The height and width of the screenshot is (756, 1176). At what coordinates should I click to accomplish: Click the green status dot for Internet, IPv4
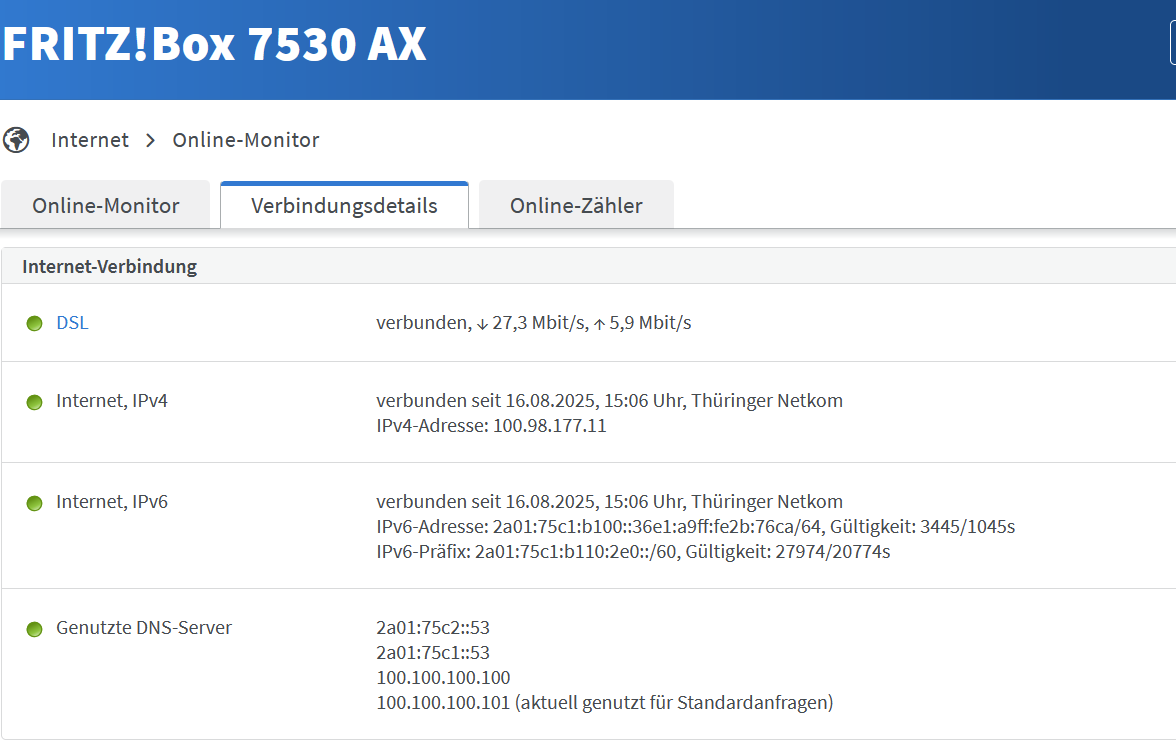[x=34, y=402]
